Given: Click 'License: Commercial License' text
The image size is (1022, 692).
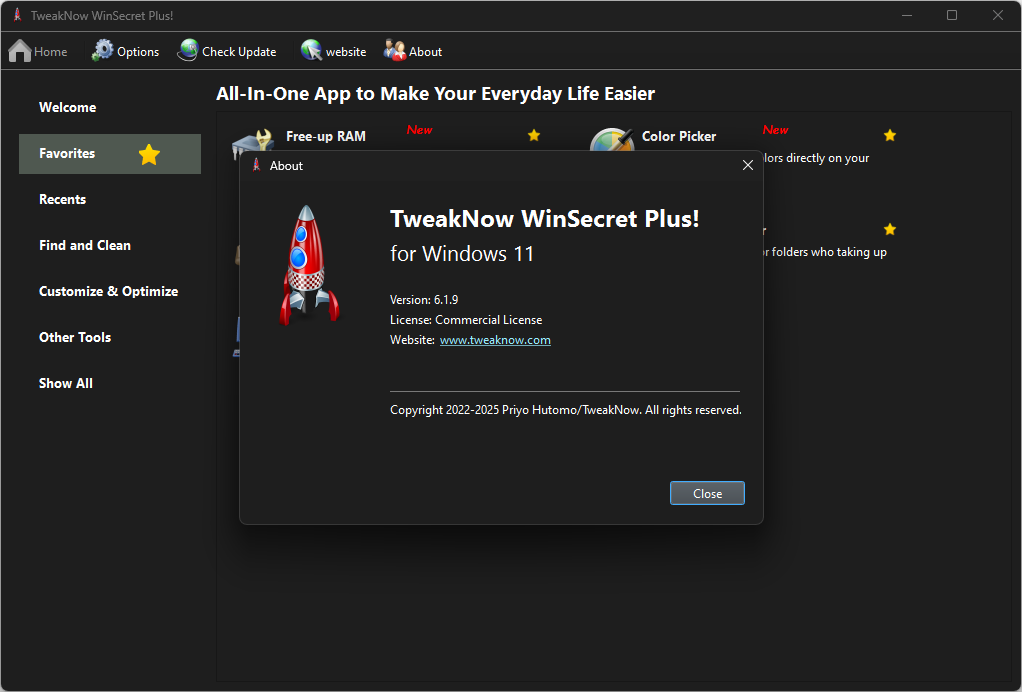Looking at the screenshot, I should tap(466, 320).
